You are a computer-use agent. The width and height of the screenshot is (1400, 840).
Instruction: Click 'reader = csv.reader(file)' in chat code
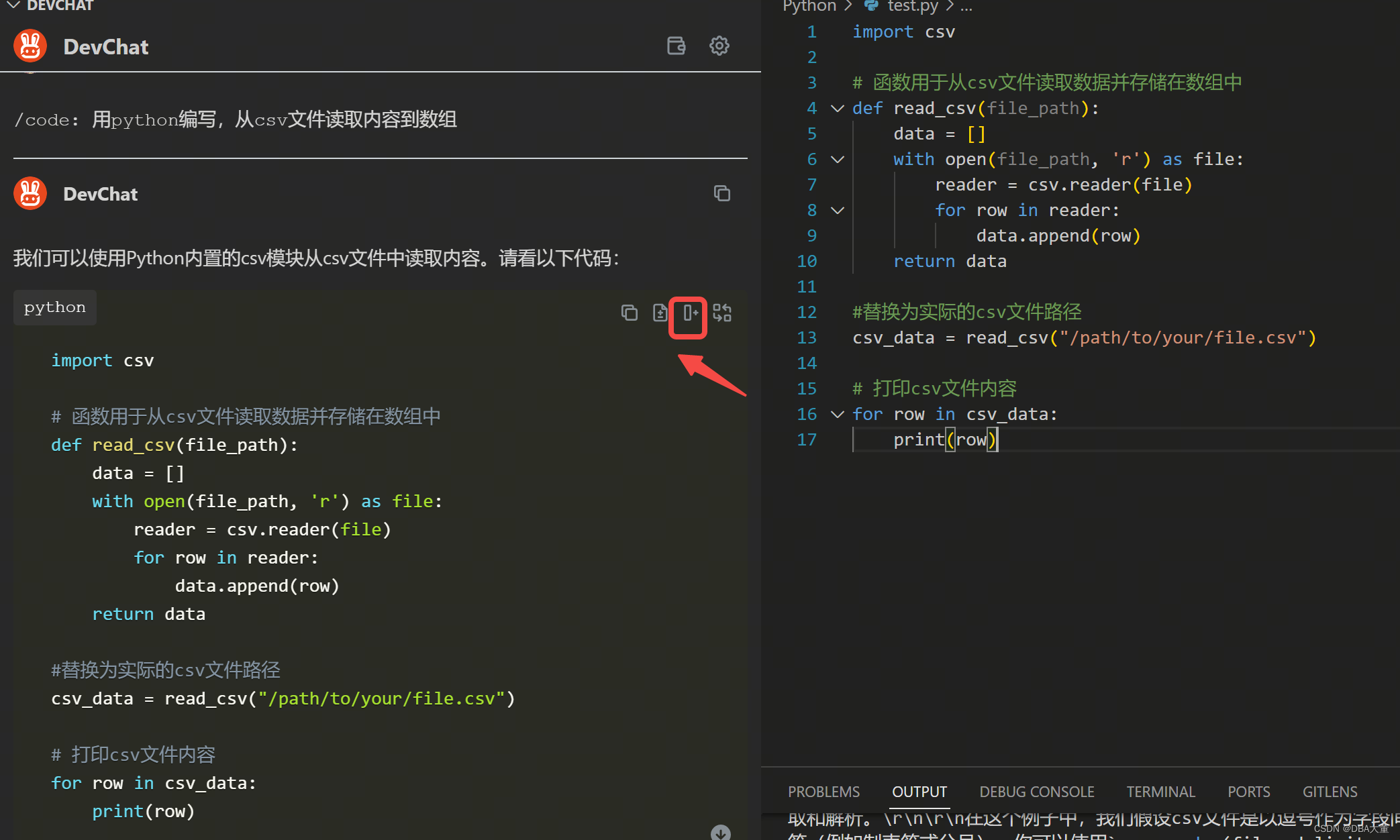pos(262,529)
